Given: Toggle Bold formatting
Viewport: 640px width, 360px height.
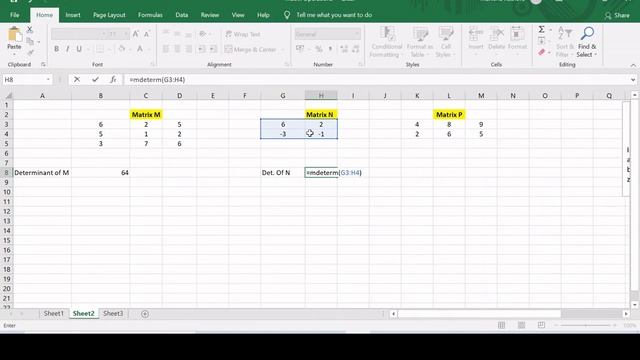Looking at the screenshot, I should (56, 49).
